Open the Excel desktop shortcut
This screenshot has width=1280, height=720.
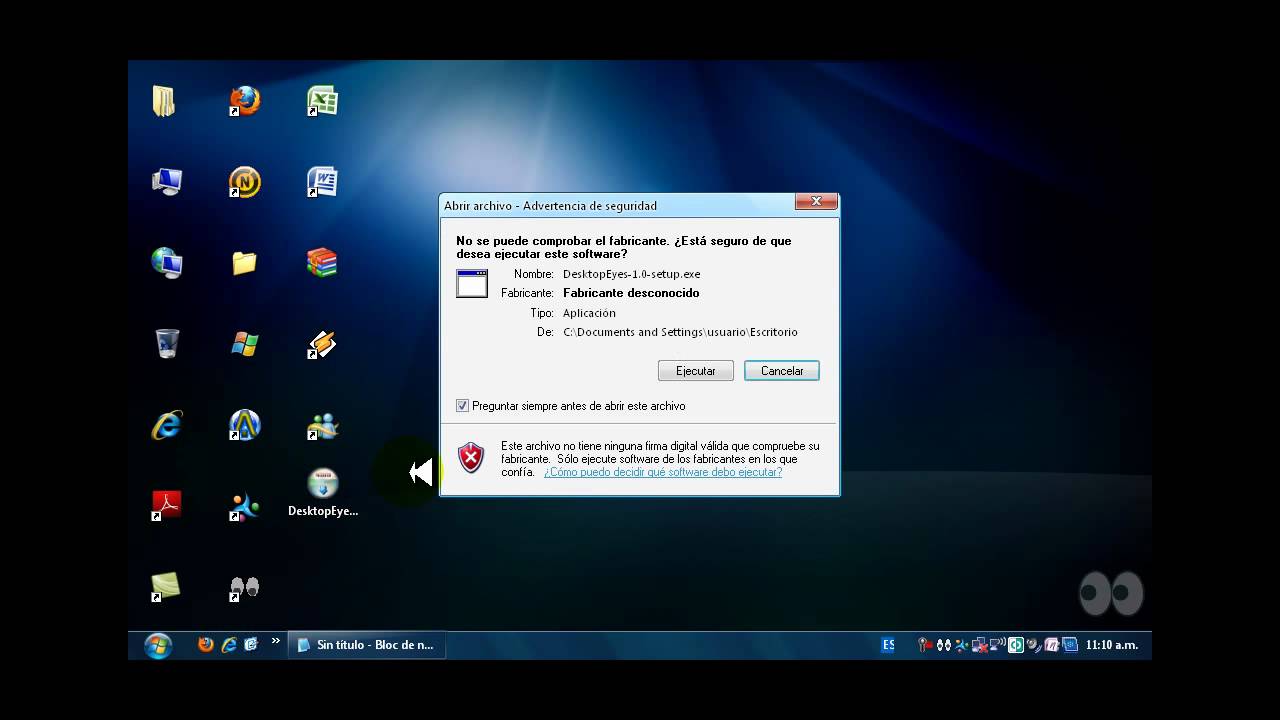322,101
